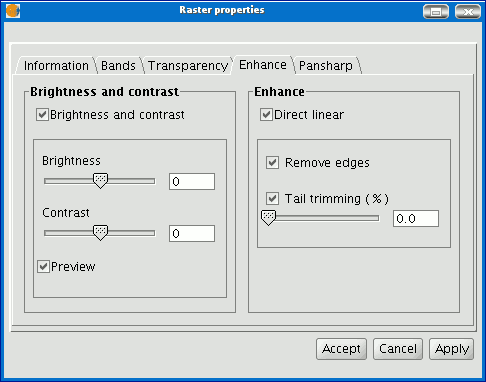Switch to the Information tab
This screenshot has width=486, height=382.
(56, 65)
